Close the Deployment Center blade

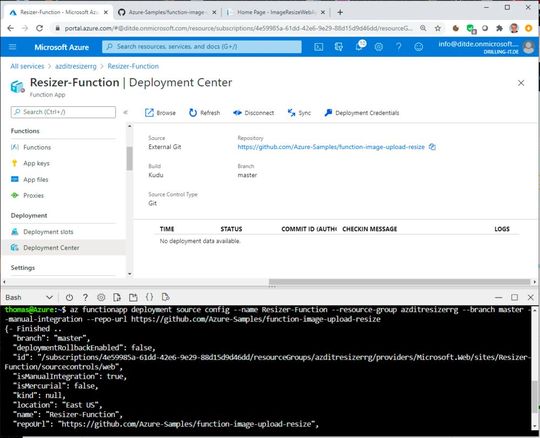(x=521, y=83)
